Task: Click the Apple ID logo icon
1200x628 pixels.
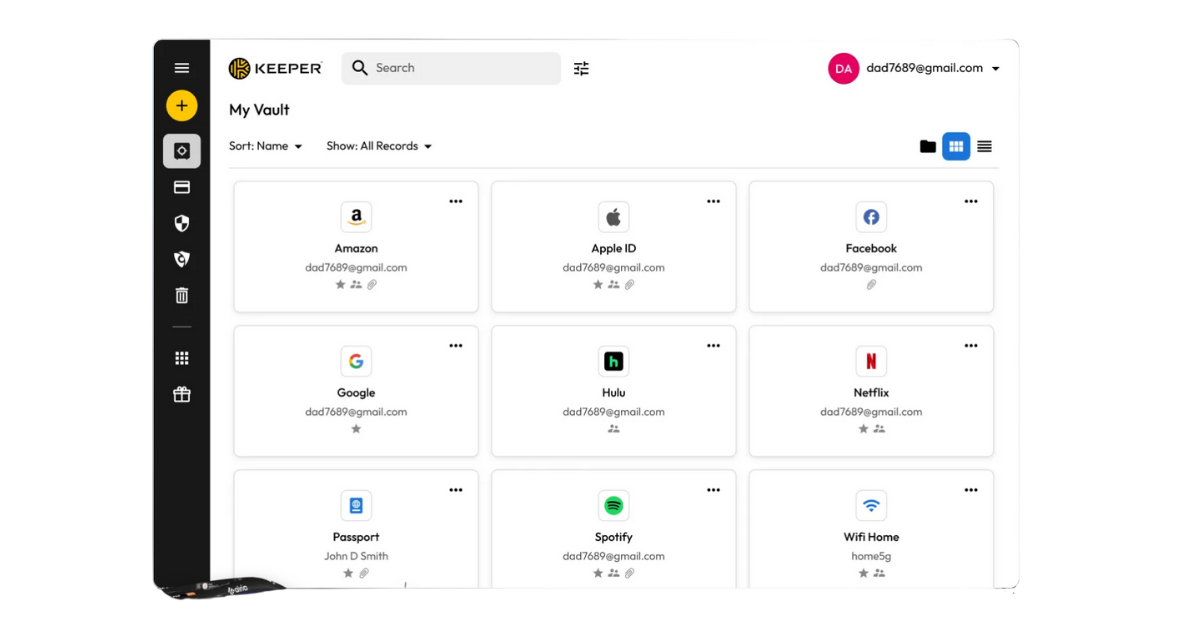Action: (x=614, y=217)
